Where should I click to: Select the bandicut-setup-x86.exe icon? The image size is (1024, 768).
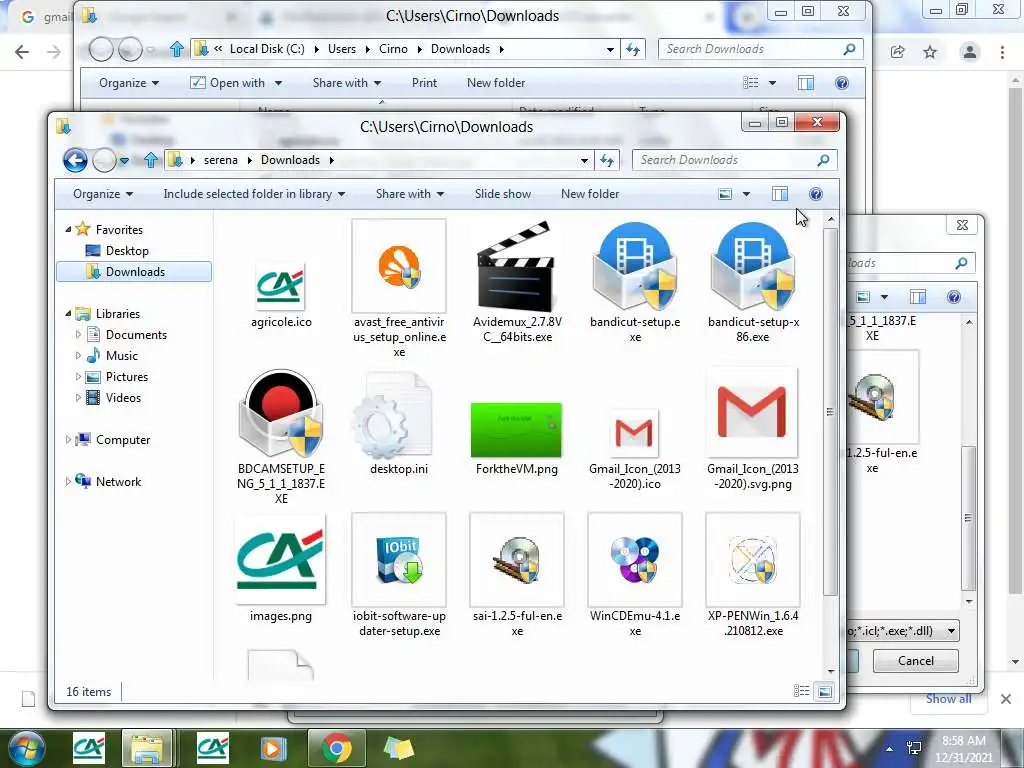click(752, 266)
